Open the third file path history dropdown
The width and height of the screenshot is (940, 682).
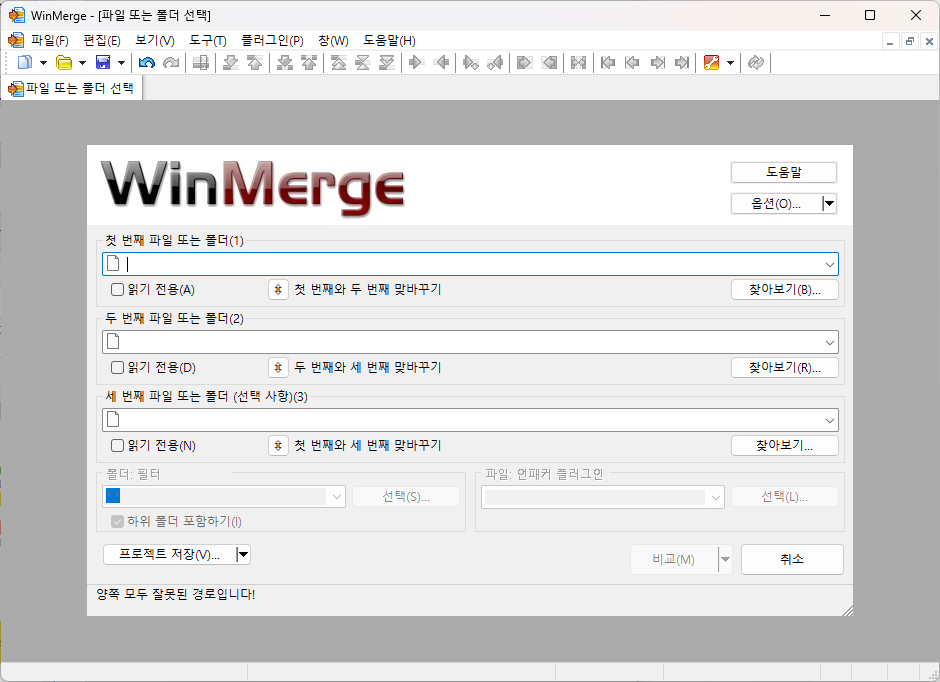(830, 420)
